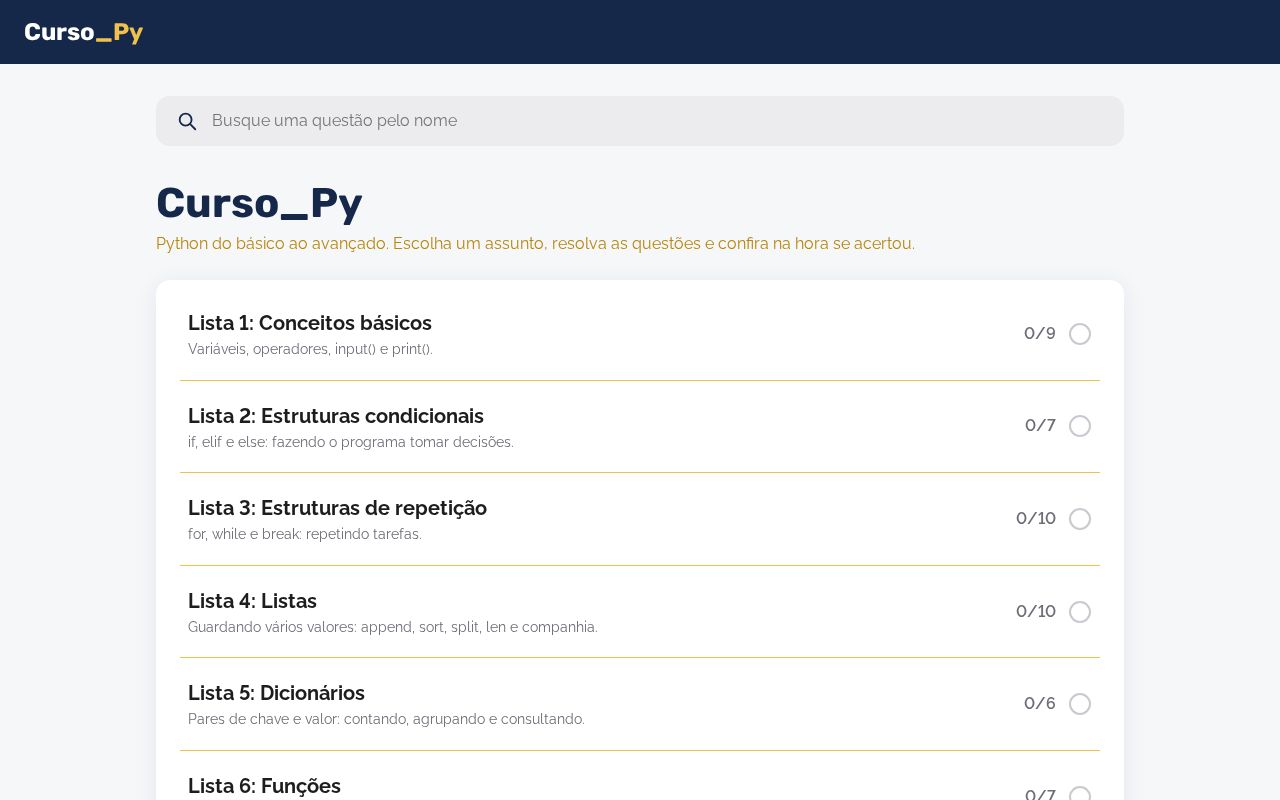Viewport: 1280px width, 800px height.
Task: Click the 0/10 counter for Lista 4
Action: coord(1036,611)
